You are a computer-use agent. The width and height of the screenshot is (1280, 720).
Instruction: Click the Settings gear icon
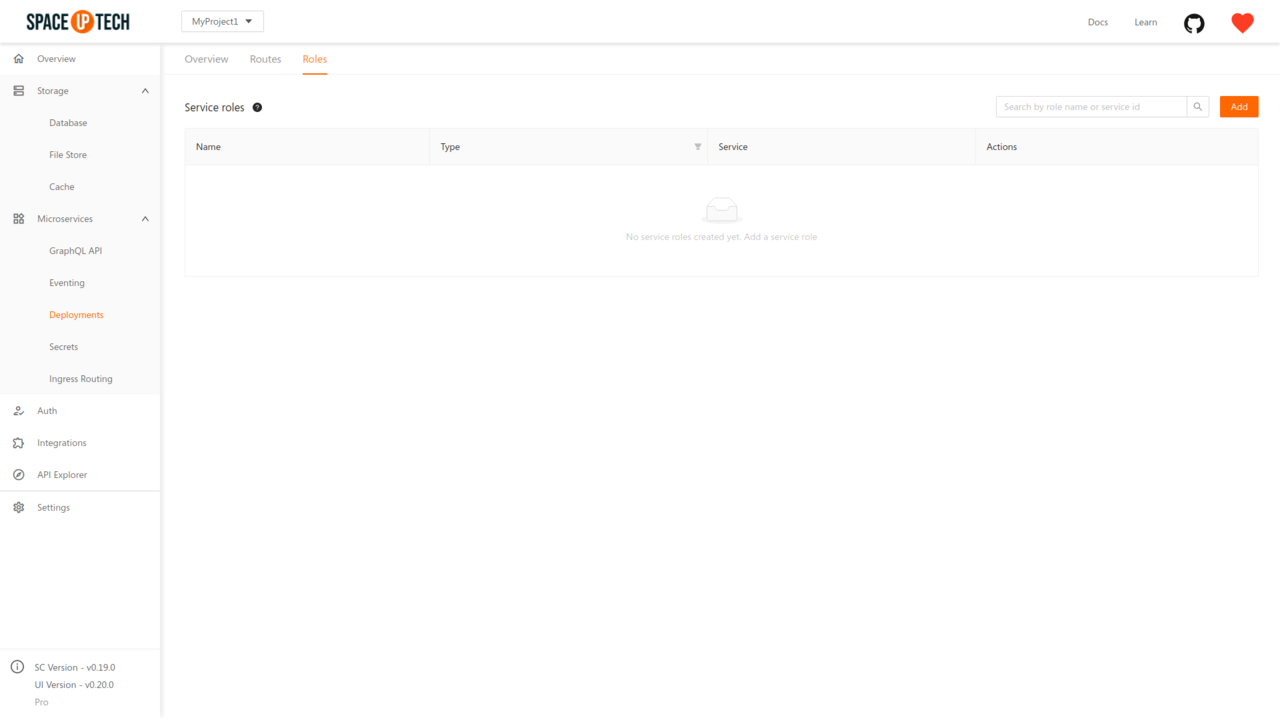tap(18, 507)
